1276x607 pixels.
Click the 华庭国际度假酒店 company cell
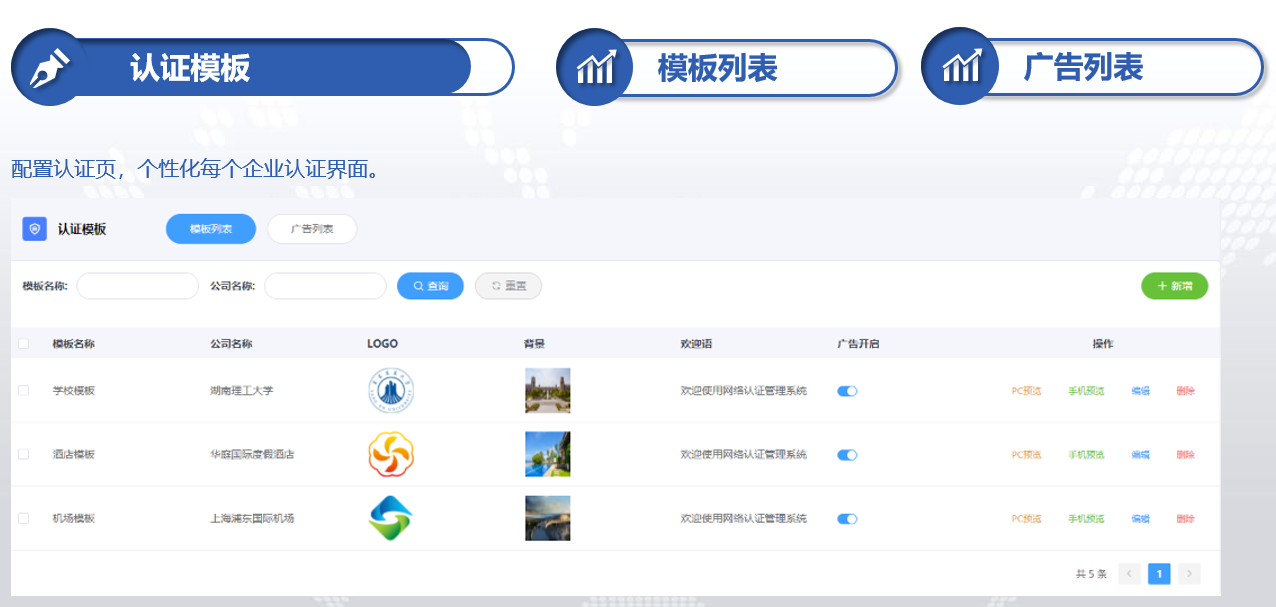tap(252, 455)
